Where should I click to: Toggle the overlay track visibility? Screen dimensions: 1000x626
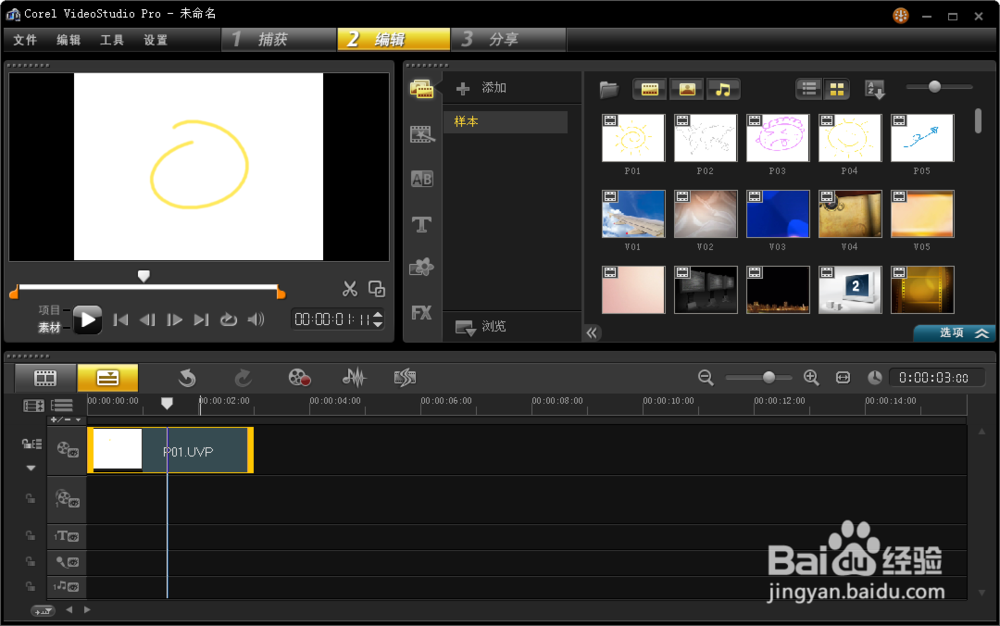(67, 499)
